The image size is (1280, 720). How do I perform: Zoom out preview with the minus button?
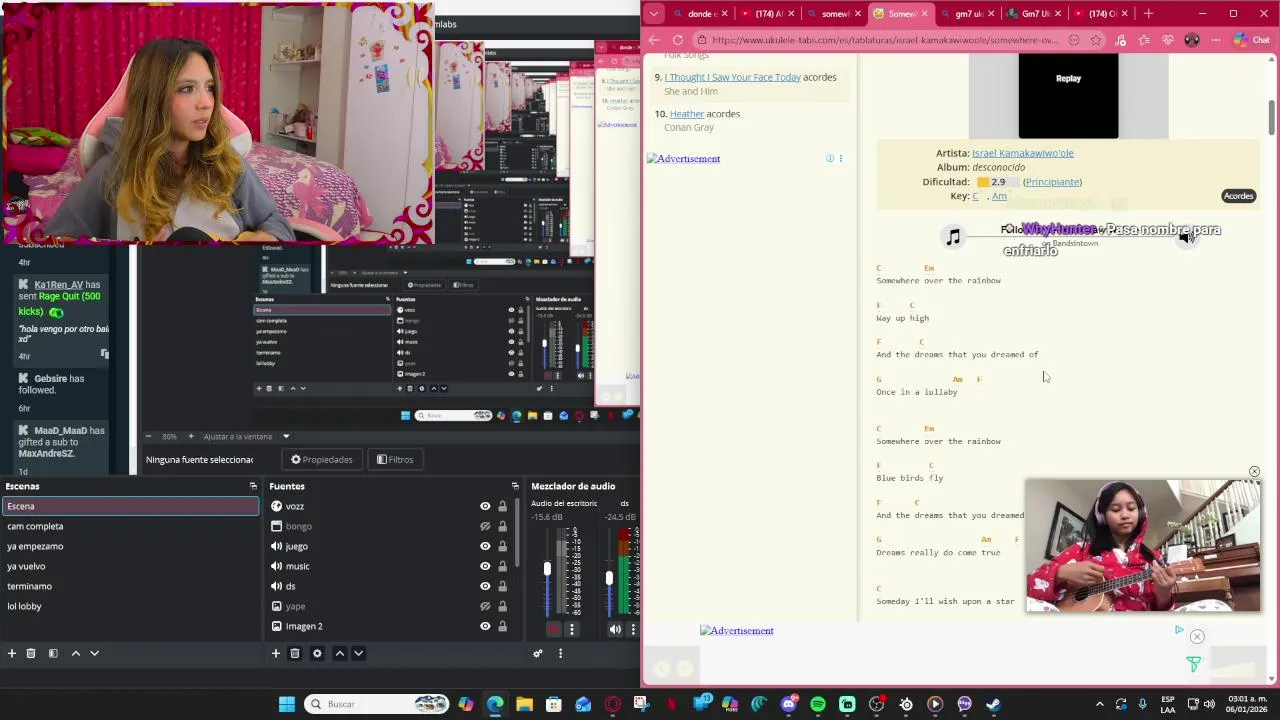point(149,436)
